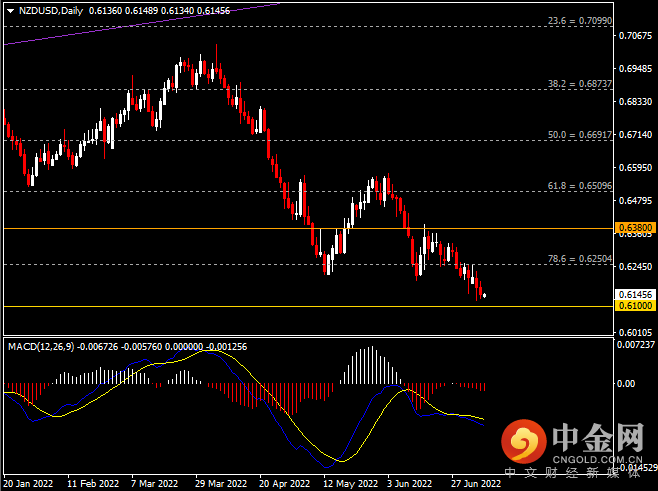Select the OHLC values 0.61360 0.61489 0.61340 0.61456
This screenshot has width=658, height=491.
tap(159, 11)
